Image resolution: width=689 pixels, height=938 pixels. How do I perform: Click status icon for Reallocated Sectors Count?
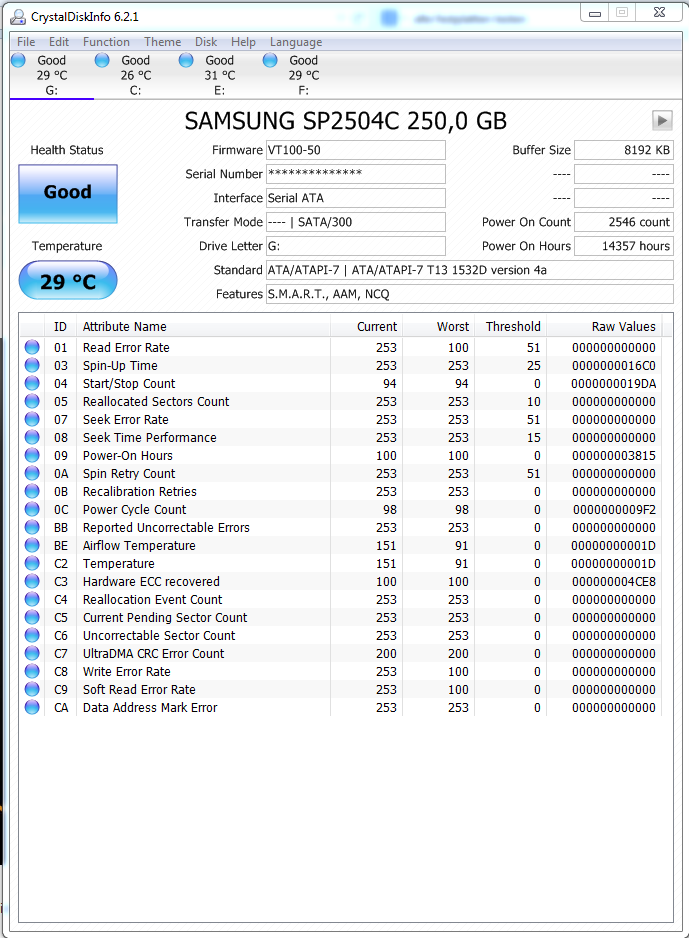[x=32, y=401]
